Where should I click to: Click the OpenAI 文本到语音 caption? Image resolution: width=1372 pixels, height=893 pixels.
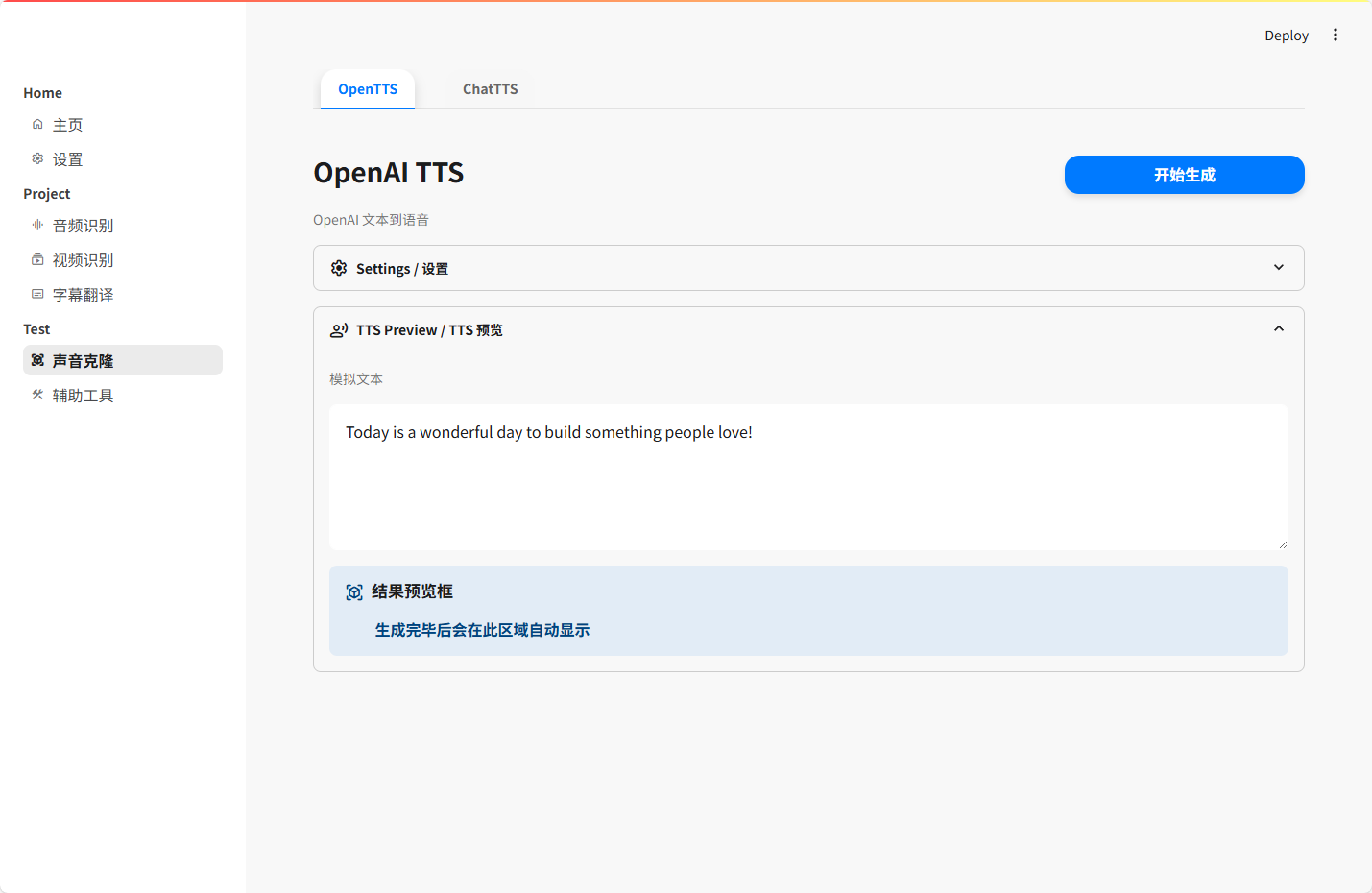371,220
